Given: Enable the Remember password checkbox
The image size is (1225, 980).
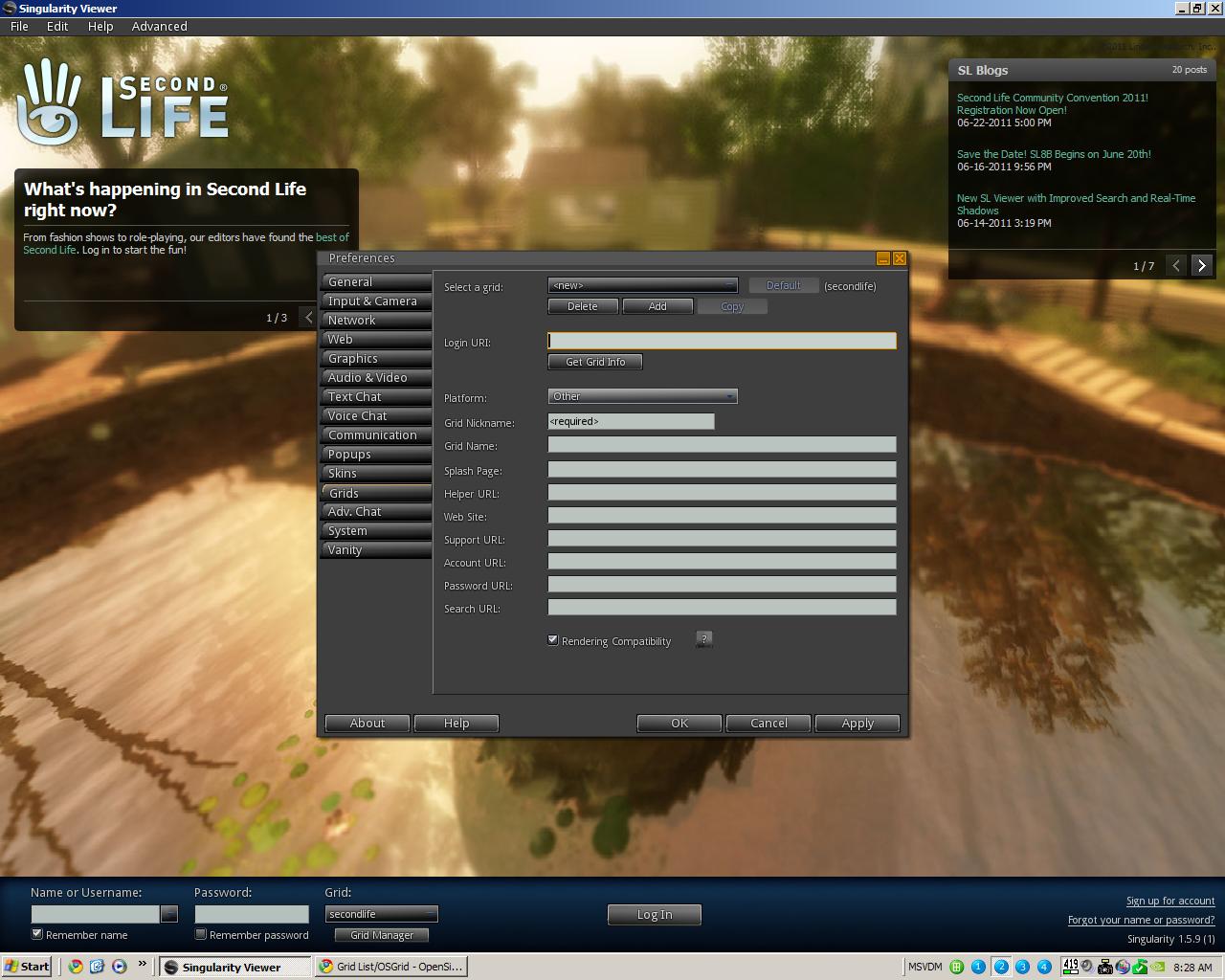Looking at the screenshot, I should pos(200,935).
